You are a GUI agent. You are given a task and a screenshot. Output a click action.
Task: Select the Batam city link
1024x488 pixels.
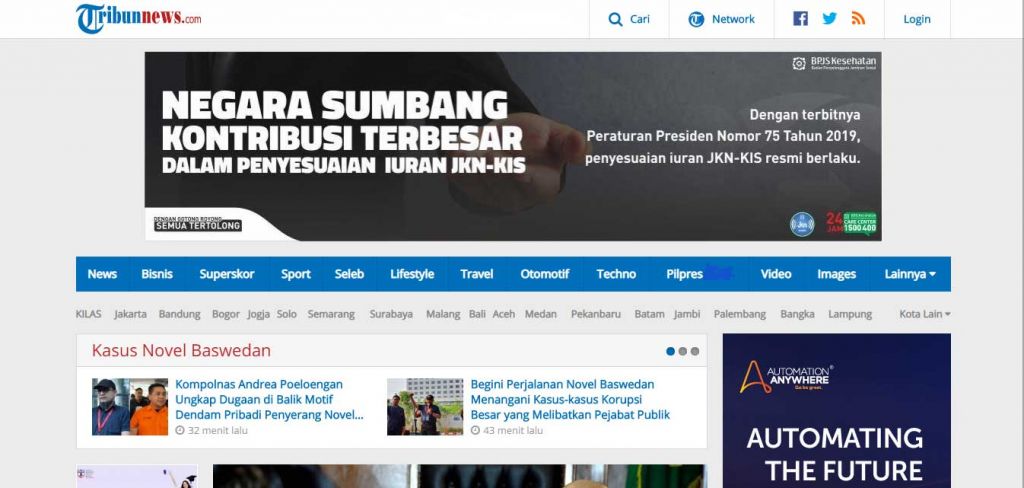[649, 314]
